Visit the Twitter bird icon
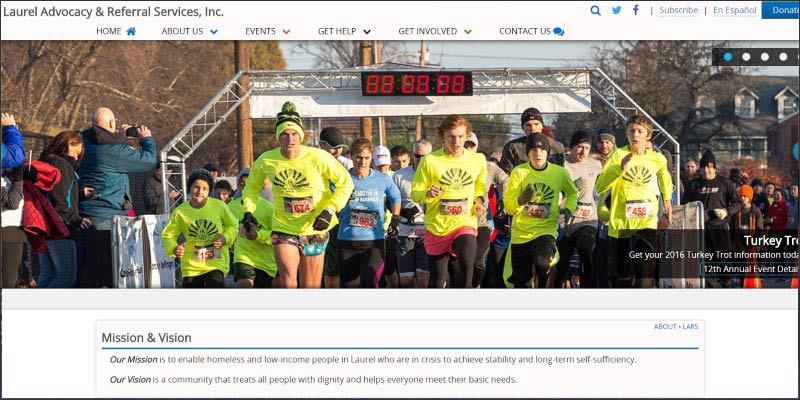The height and width of the screenshot is (400, 800). click(x=616, y=10)
